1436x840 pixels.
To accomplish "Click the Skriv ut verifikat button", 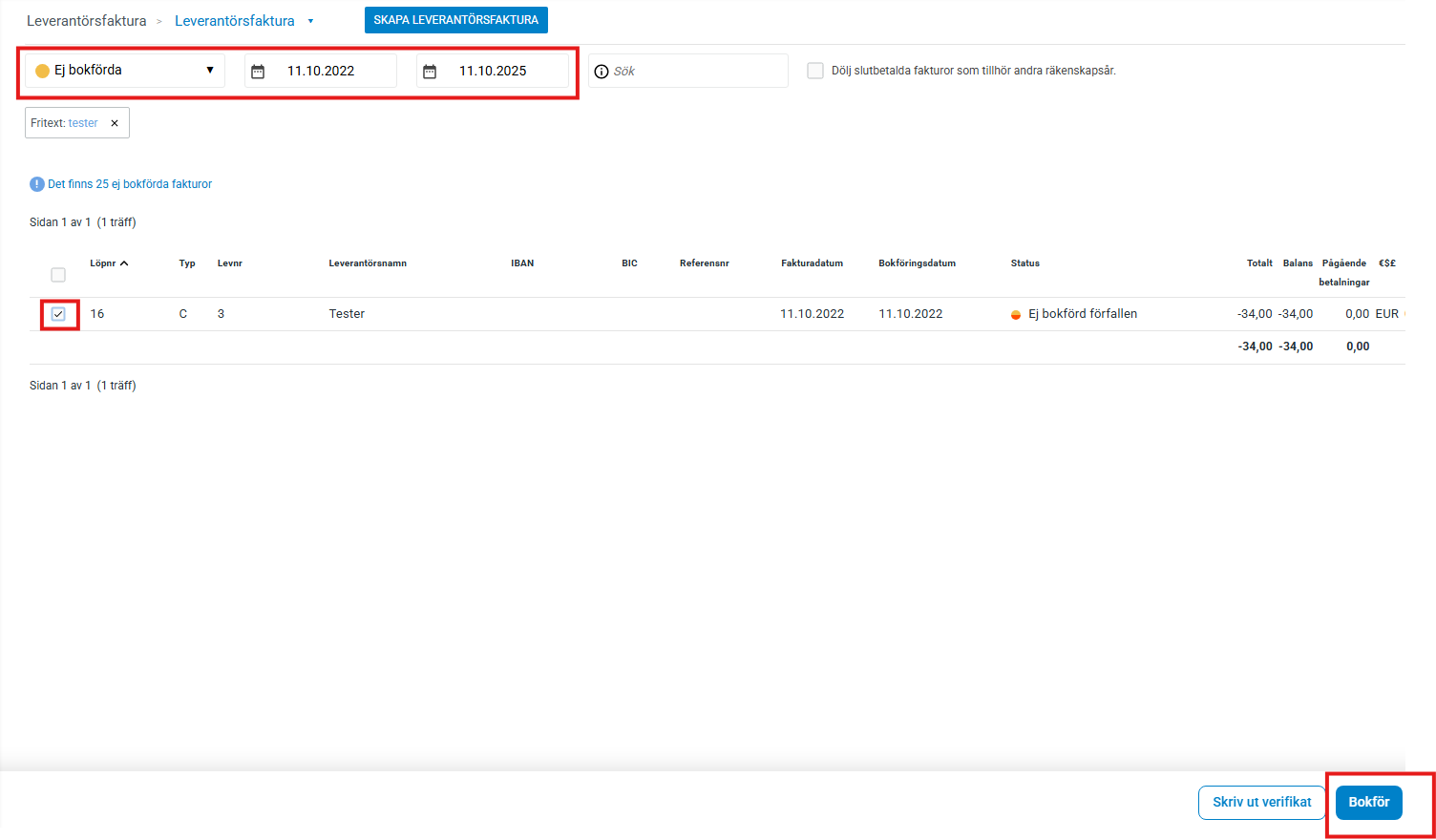I will point(1261,802).
